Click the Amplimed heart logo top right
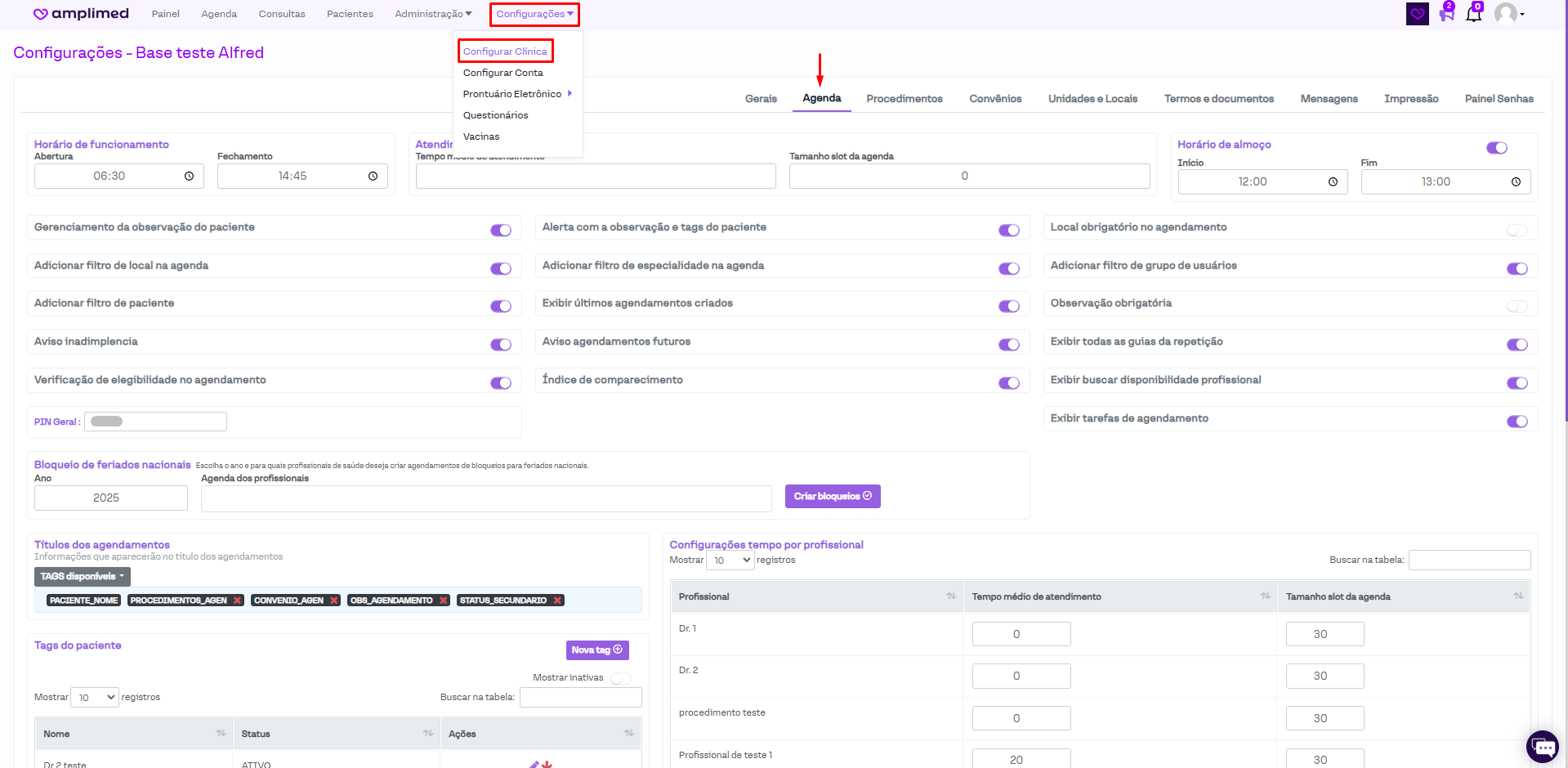Viewport: 1568px width, 768px height. coord(1418,14)
